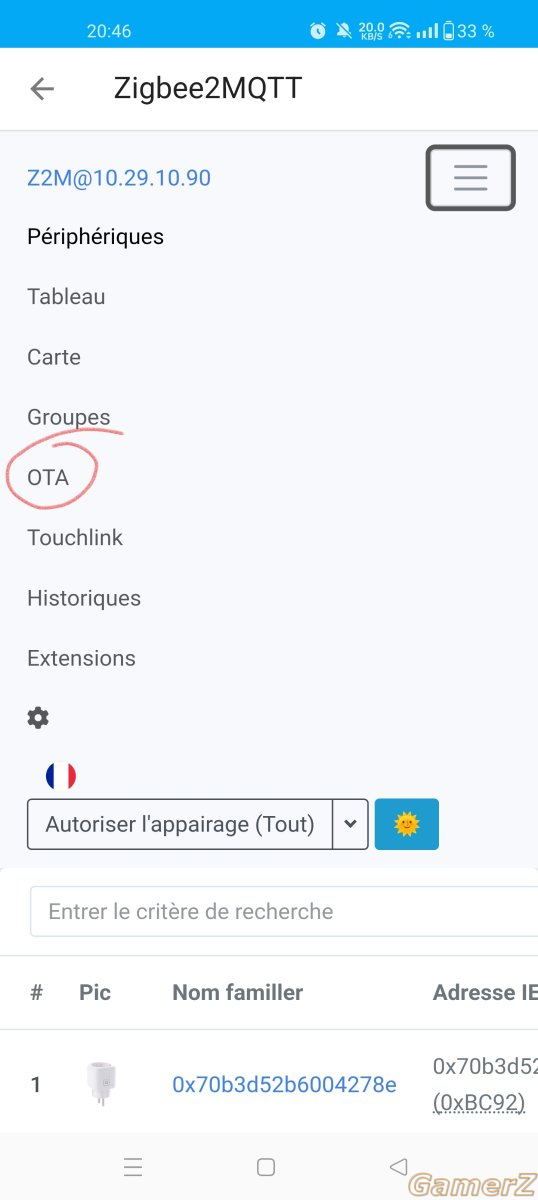Tap the back arrow beside Zigbee2MQTT
Image resolution: width=538 pixels, height=1200 pixels.
(42, 88)
